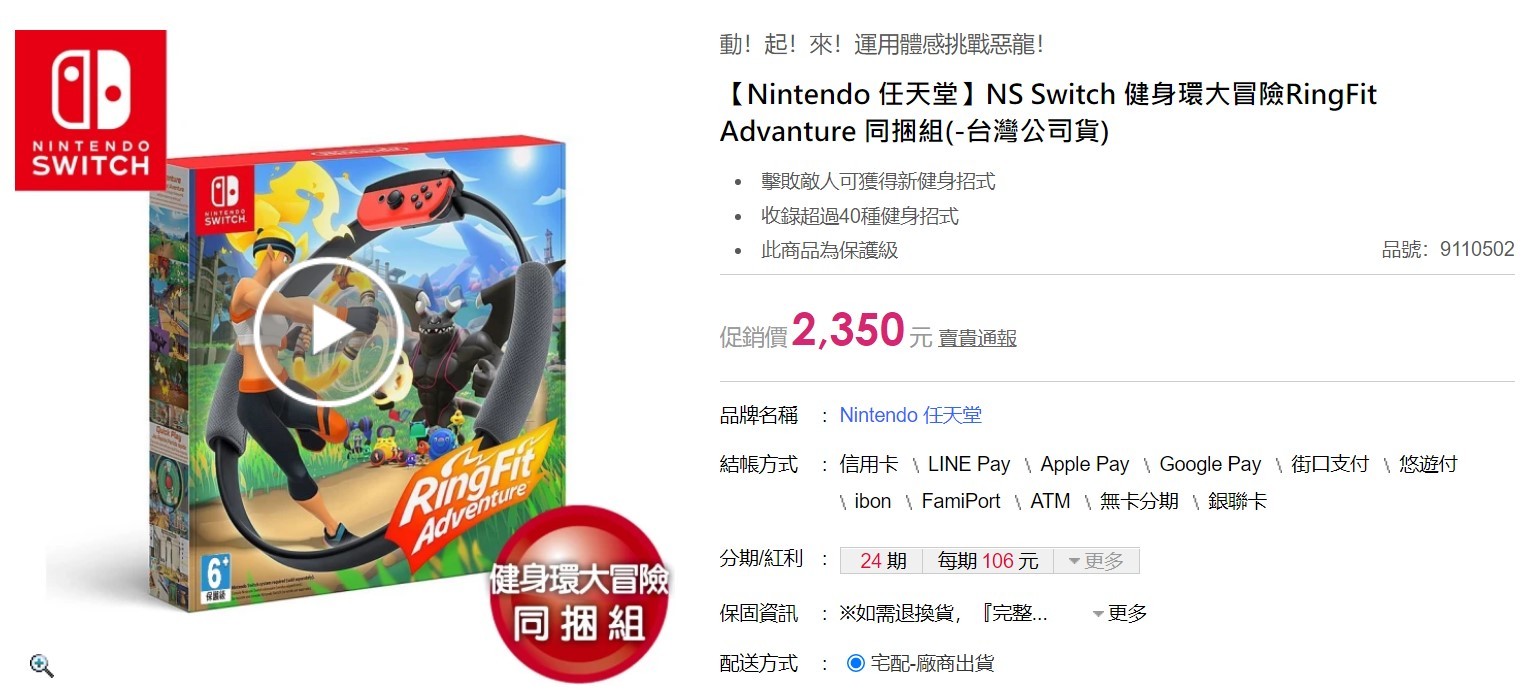The height and width of the screenshot is (693, 1524).
Task: Expand 更多 next to warranty info
Action: [1119, 613]
